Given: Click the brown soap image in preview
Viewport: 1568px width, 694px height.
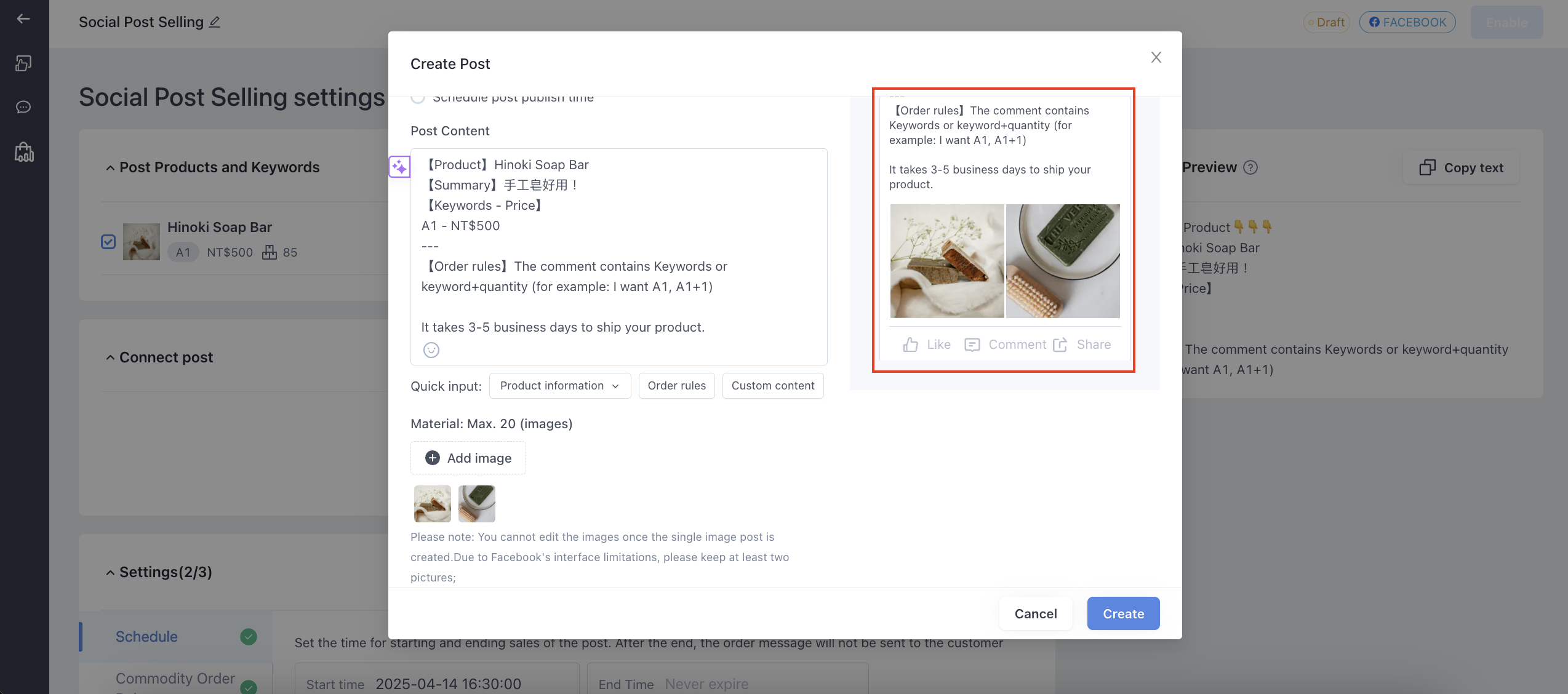Looking at the screenshot, I should 947,261.
